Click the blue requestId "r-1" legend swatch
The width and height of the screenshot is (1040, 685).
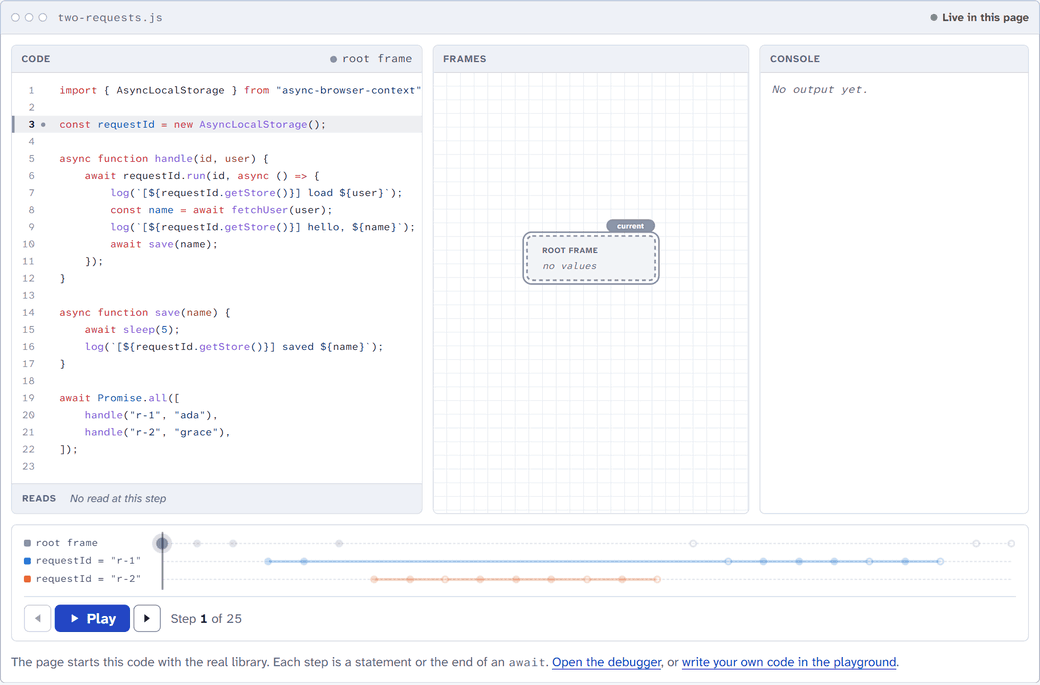tap(27, 561)
